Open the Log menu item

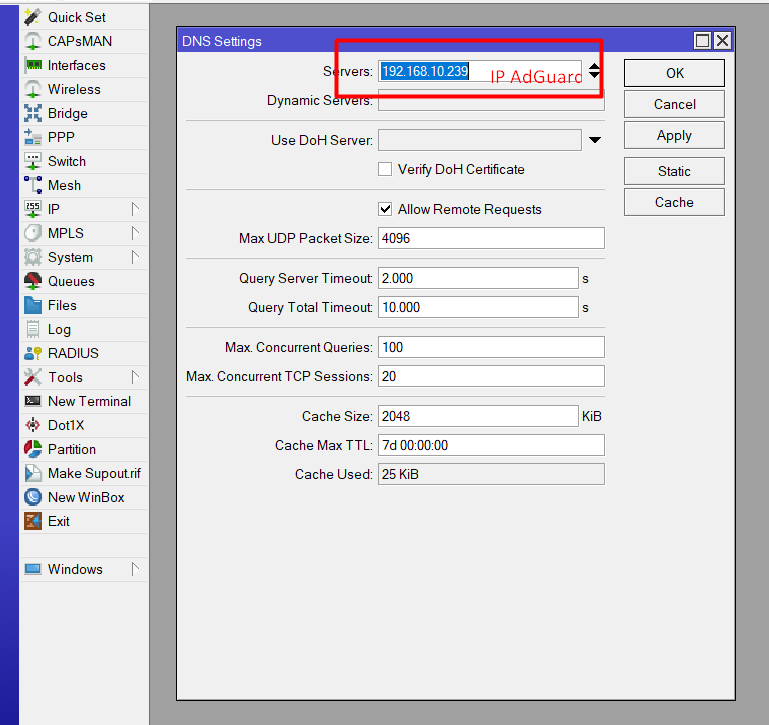[x=84, y=329]
